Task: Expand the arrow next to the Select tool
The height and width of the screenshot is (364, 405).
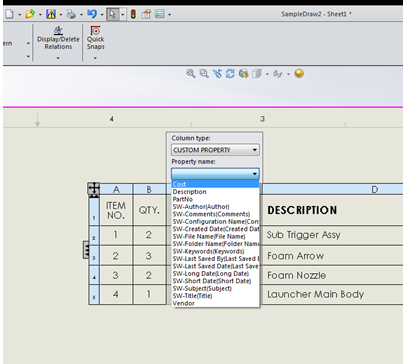Action: (123, 14)
